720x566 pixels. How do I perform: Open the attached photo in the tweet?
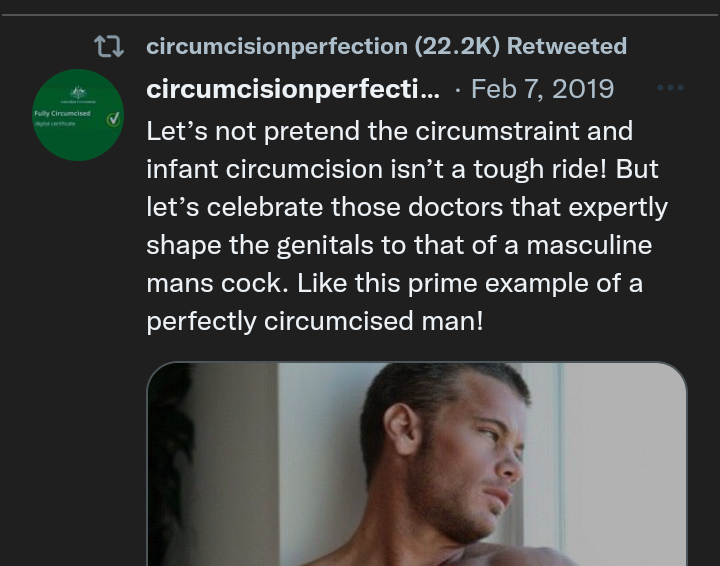tap(416, 464)
